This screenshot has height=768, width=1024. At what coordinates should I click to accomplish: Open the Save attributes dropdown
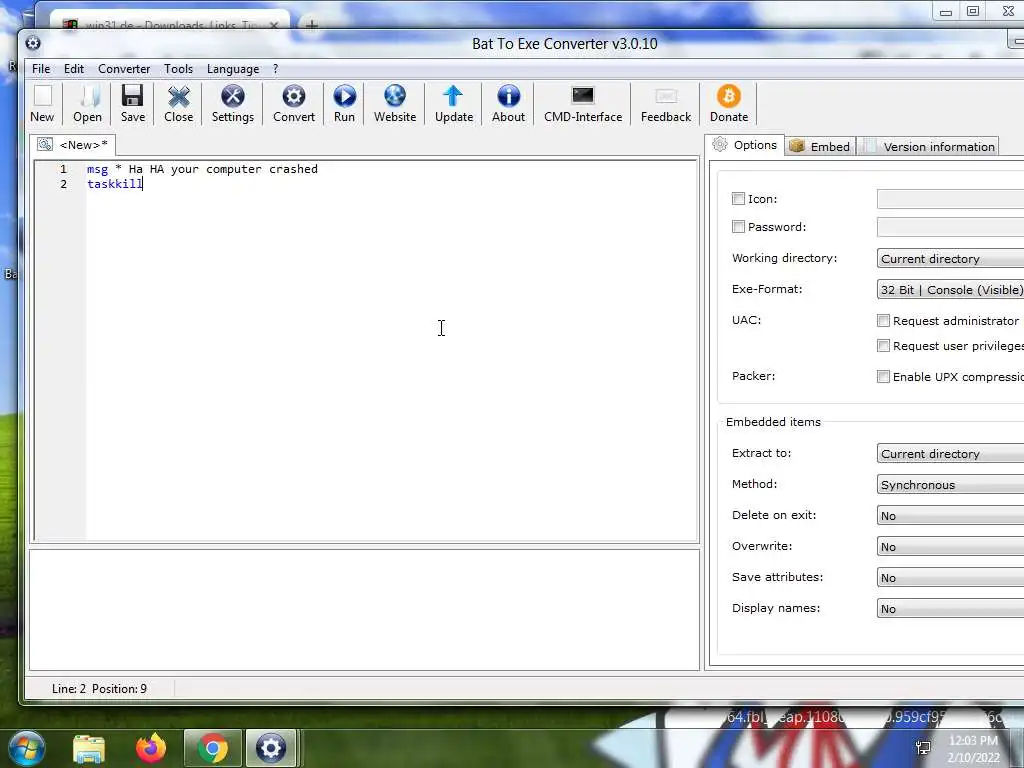point(950,578)
